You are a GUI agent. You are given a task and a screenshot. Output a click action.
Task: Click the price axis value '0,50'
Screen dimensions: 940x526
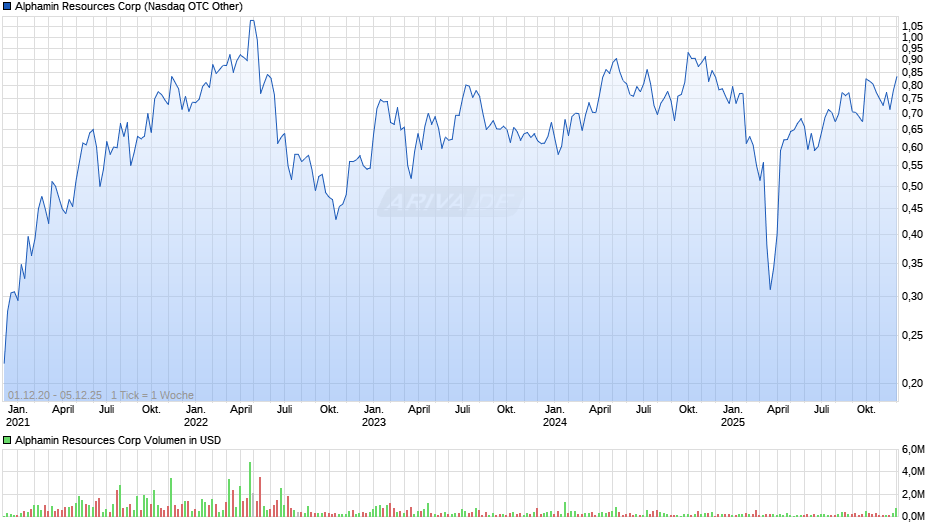(x=912, y=187)
